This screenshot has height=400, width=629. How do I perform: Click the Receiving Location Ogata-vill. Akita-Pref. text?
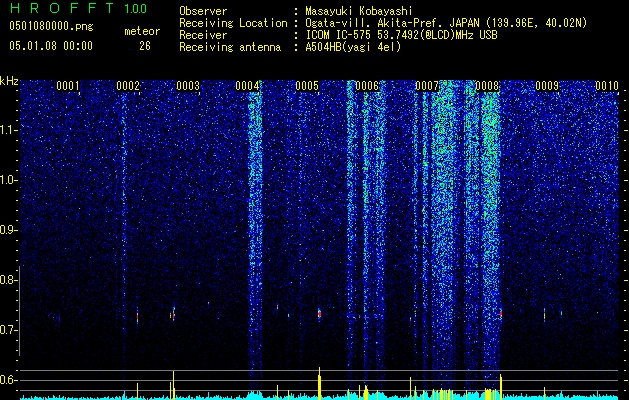[x=446, y=23]
